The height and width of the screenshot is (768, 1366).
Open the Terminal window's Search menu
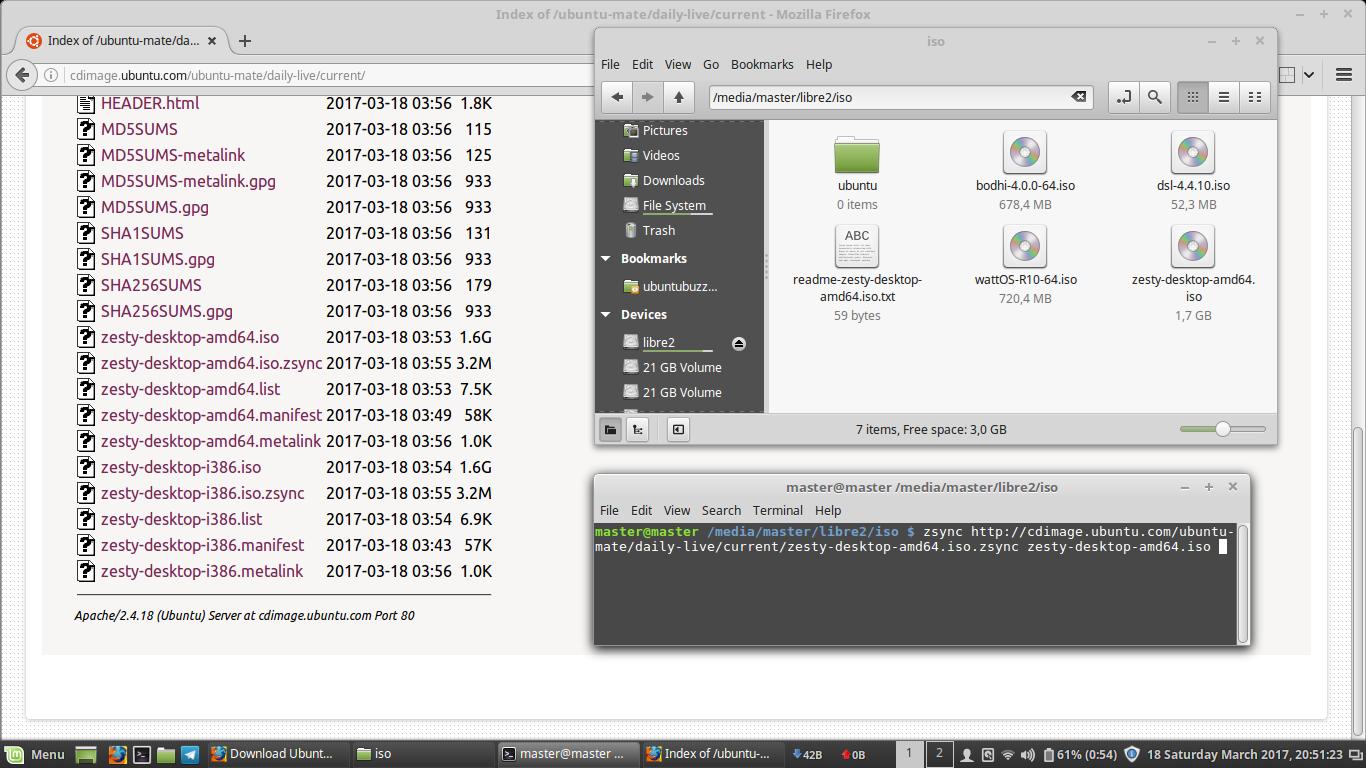[x=721, y=510]
